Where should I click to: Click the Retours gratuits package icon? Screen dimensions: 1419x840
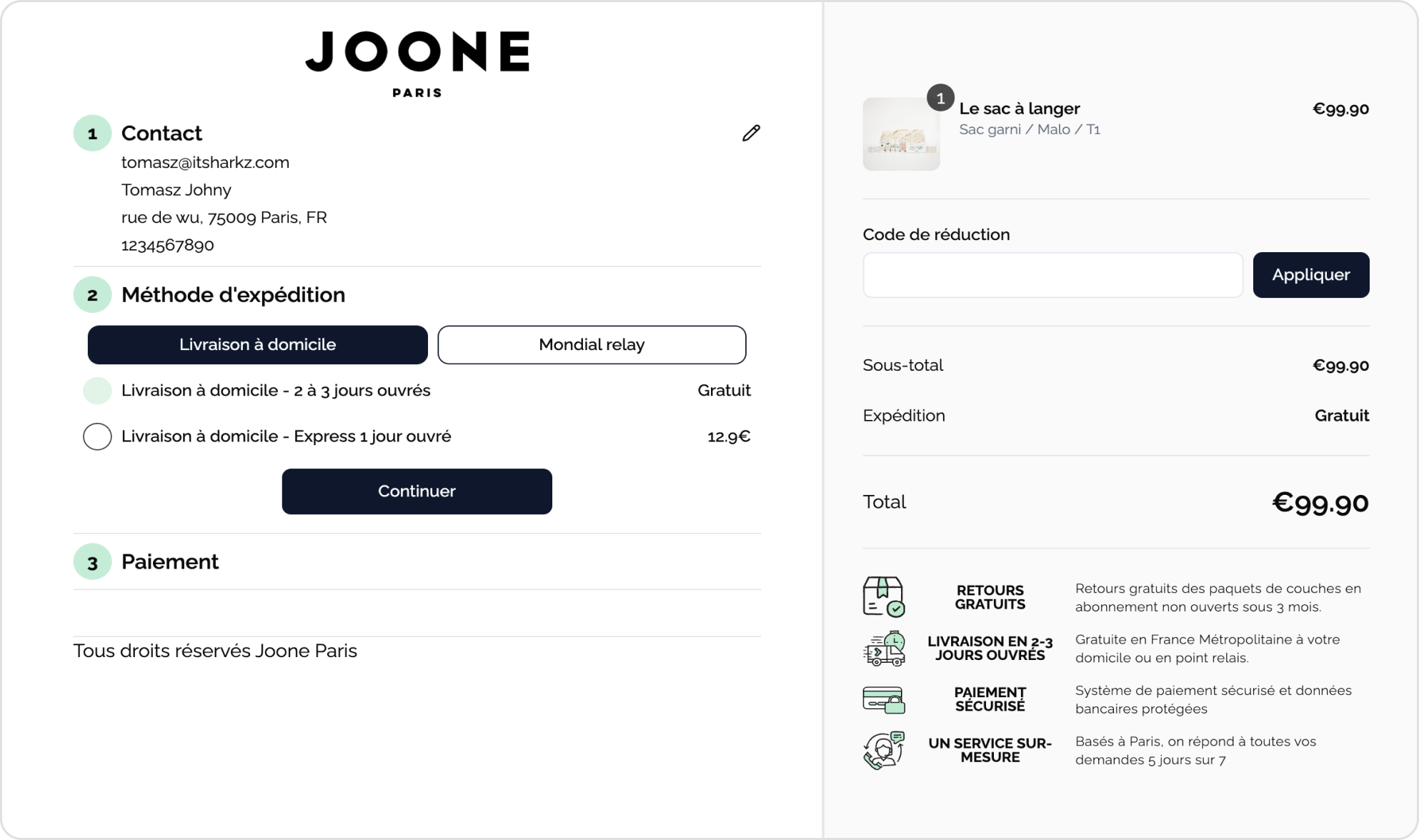click(x=884, y=596)
